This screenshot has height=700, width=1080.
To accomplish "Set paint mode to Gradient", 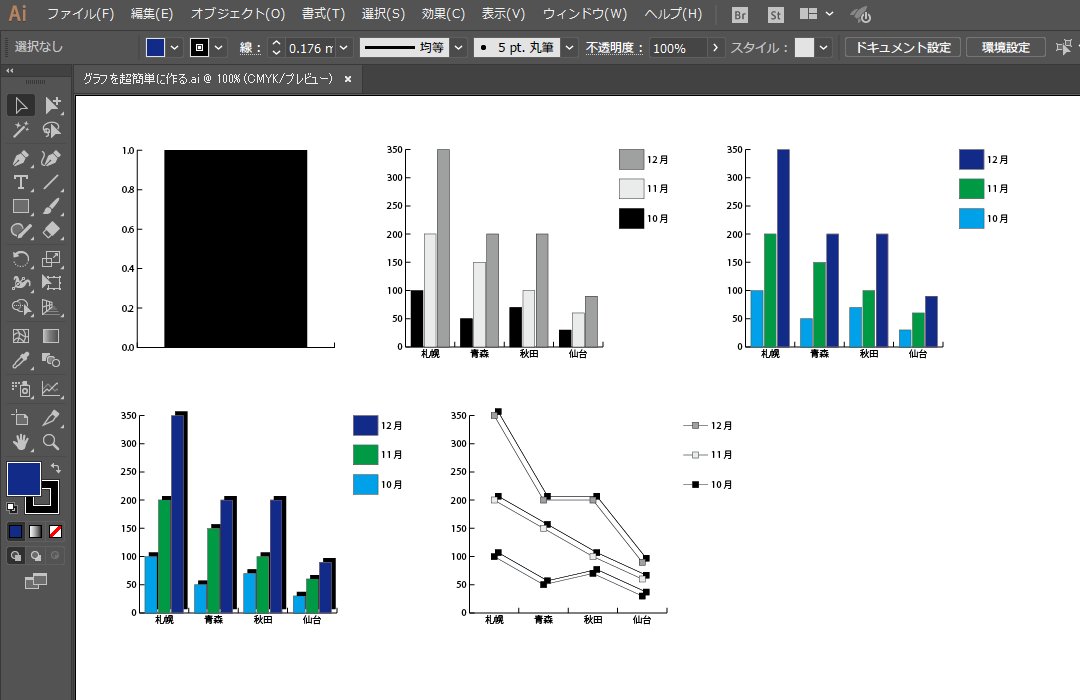I will pyautogui.click(x=35, y=531).
